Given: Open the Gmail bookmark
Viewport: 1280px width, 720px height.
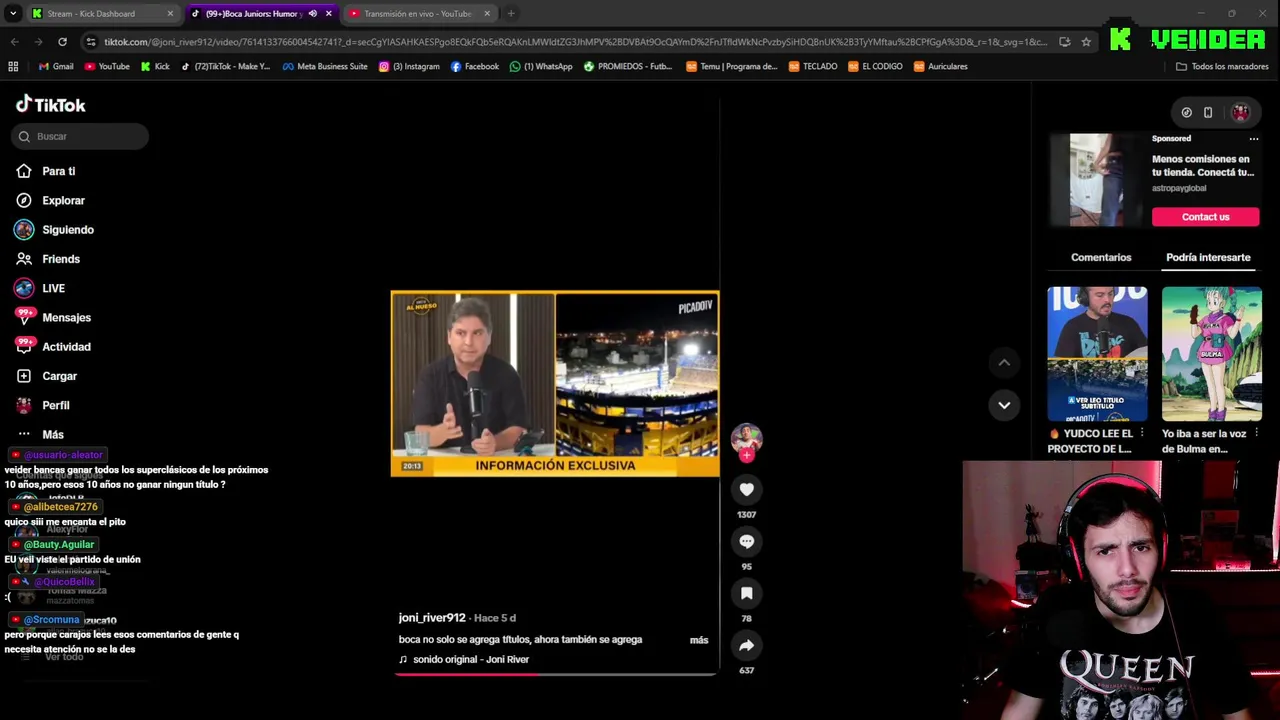Looking at the screenshot, I should click(x=56, y=67).
